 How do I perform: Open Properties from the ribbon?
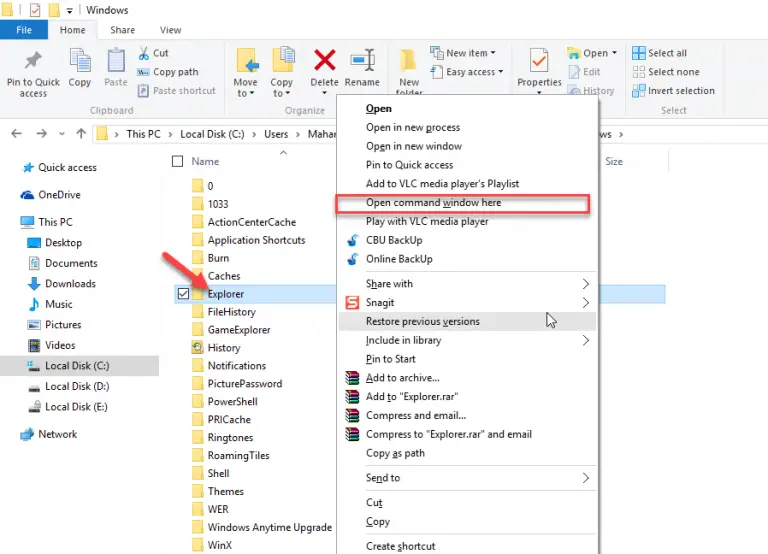point(539,62)
